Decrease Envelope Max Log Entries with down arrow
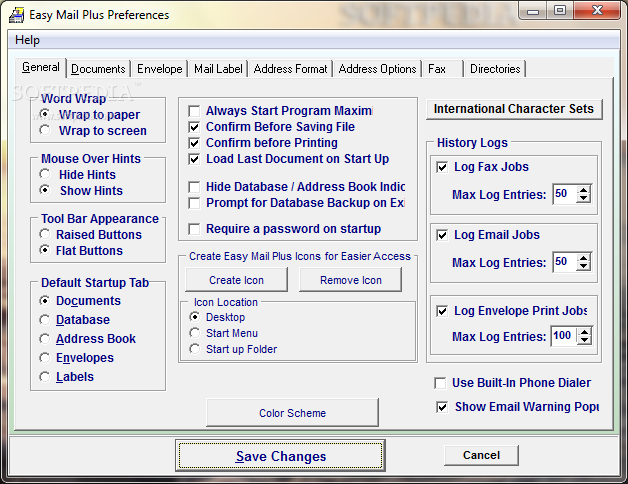 [x=584, y=340]
